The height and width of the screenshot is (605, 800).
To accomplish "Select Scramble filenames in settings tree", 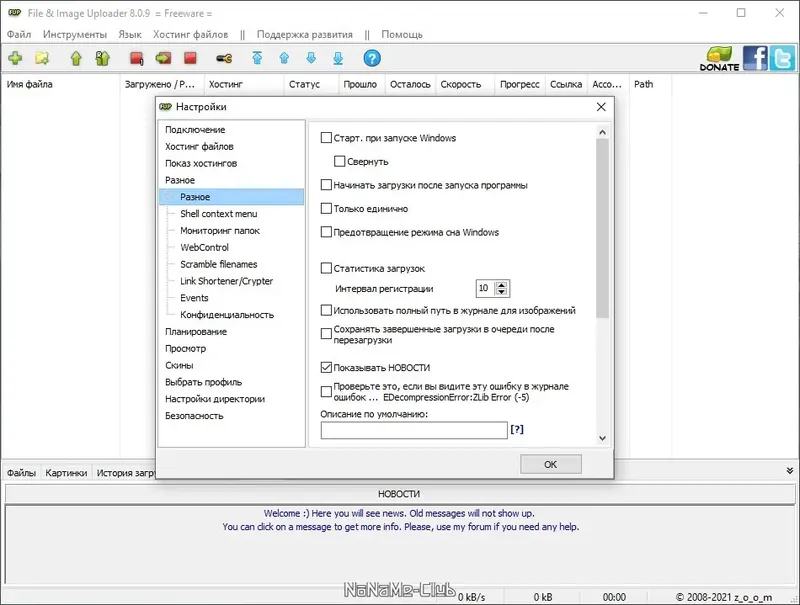I will (x=218, y=264).
